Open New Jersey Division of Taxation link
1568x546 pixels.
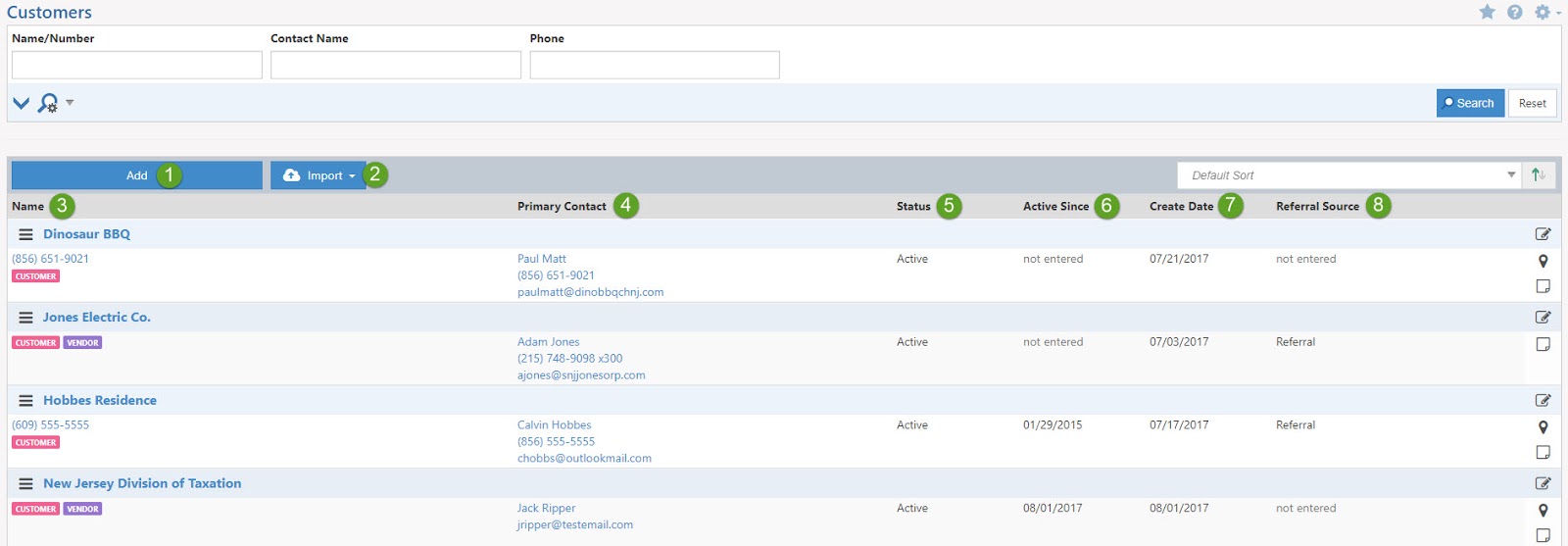coord(142,484)
